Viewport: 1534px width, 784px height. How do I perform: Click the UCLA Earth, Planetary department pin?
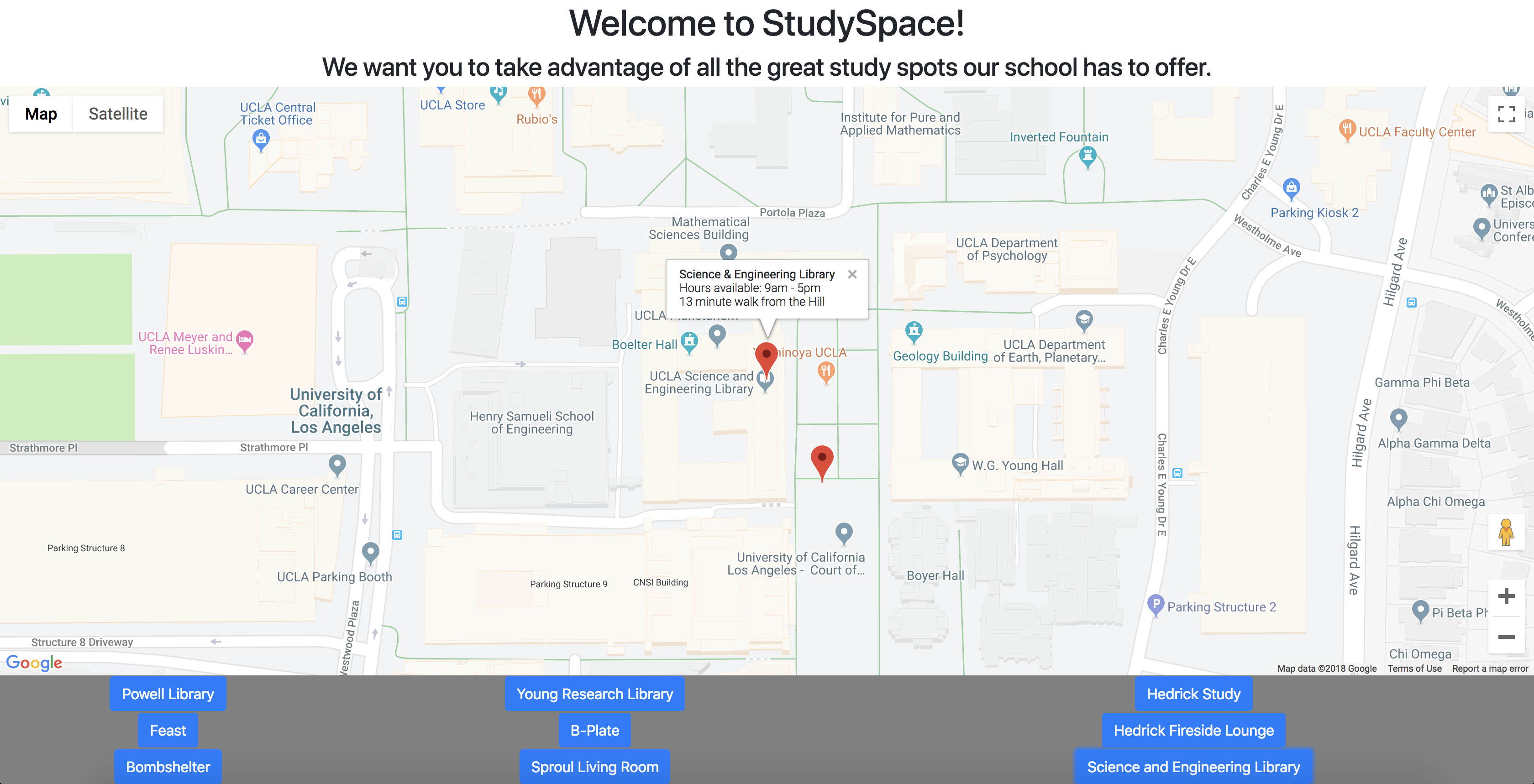coord(1084,321)
